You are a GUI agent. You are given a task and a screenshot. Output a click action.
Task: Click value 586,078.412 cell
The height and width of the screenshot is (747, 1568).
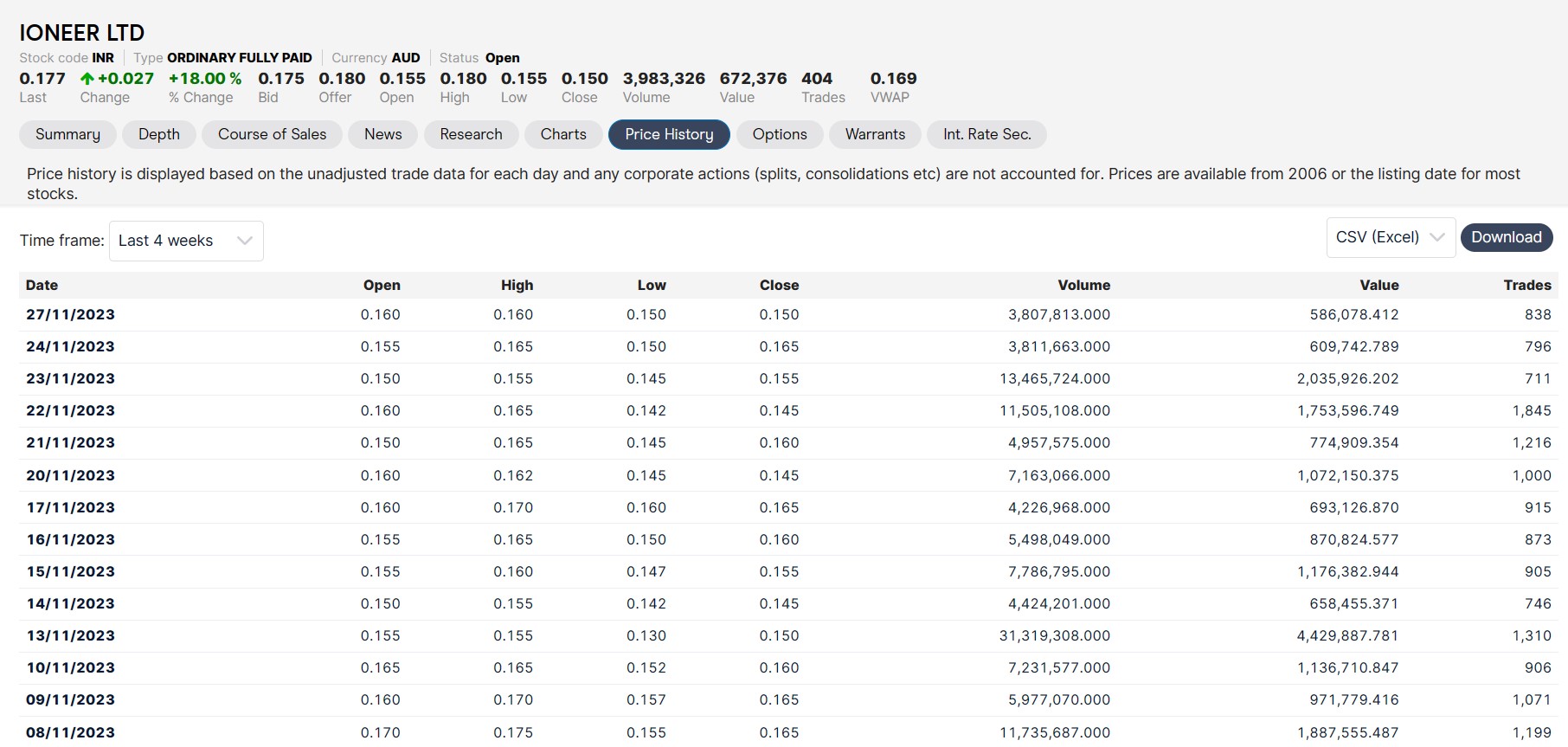point(1354,314)
